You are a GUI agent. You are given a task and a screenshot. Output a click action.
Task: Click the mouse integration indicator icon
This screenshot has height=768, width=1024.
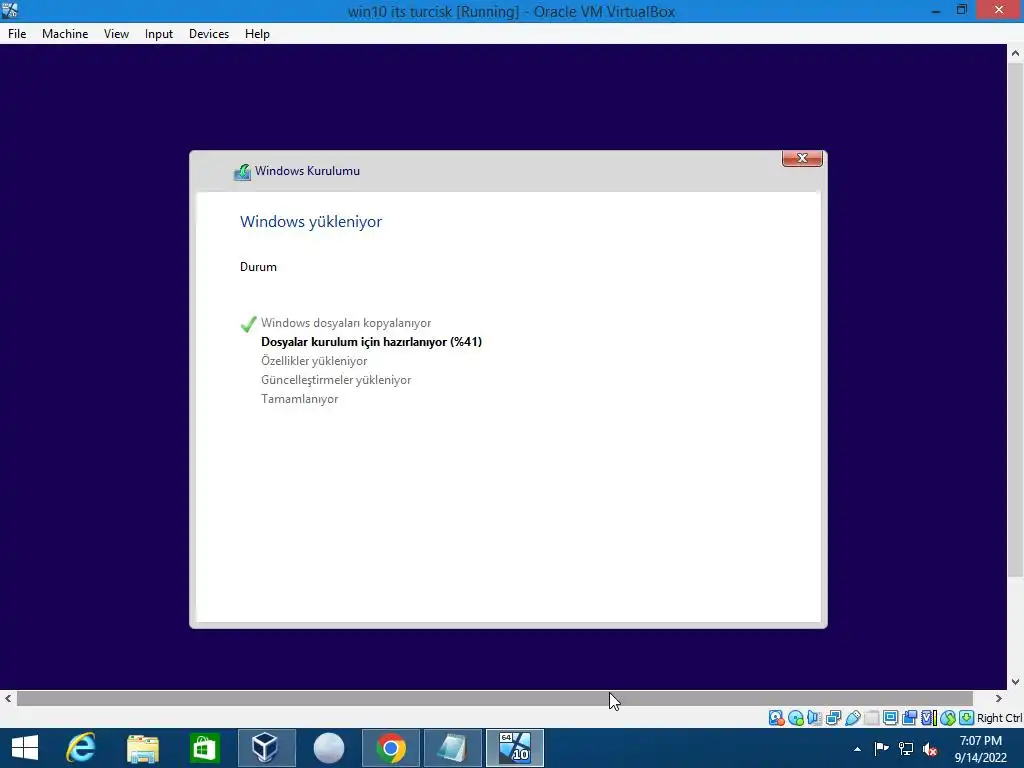coord(948,718)
